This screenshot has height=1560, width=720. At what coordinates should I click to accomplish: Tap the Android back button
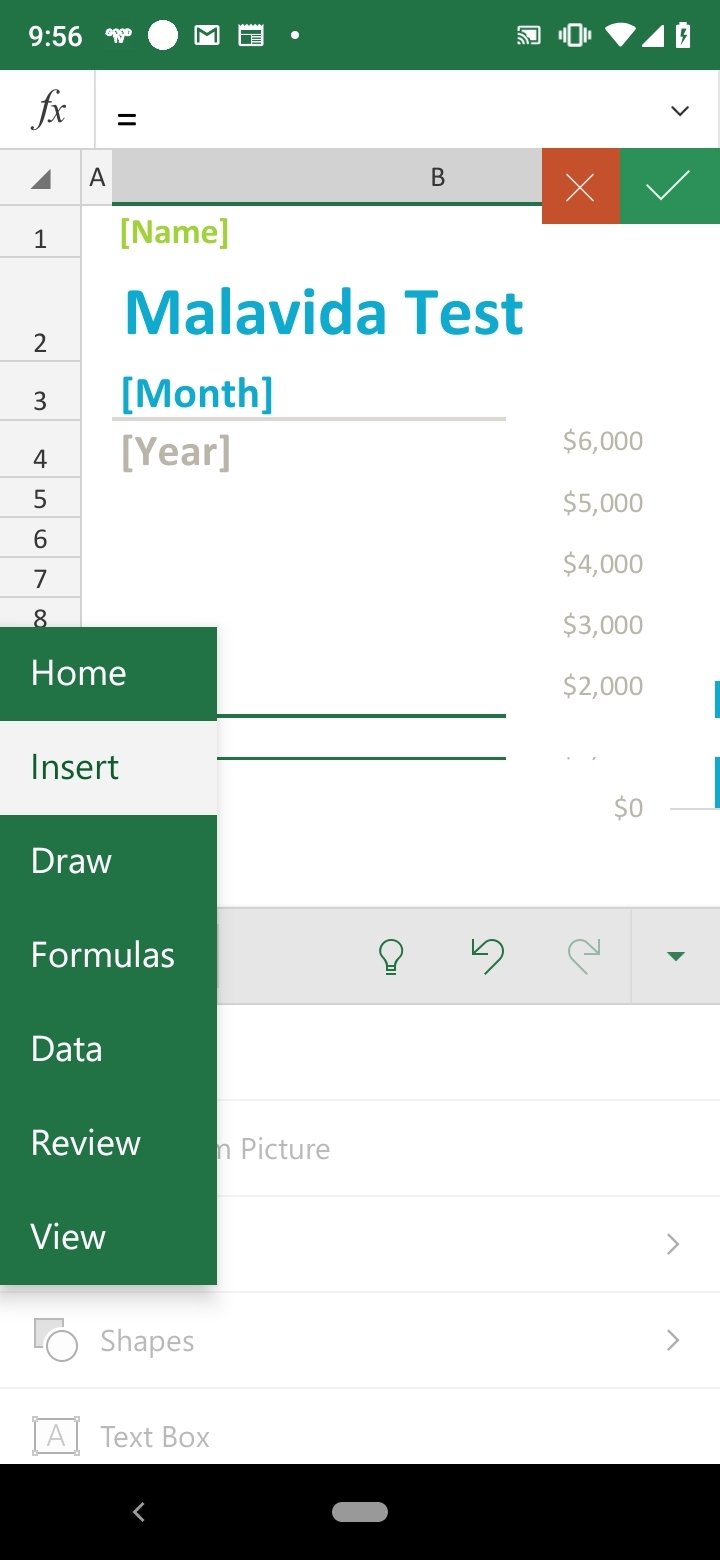139,1512
